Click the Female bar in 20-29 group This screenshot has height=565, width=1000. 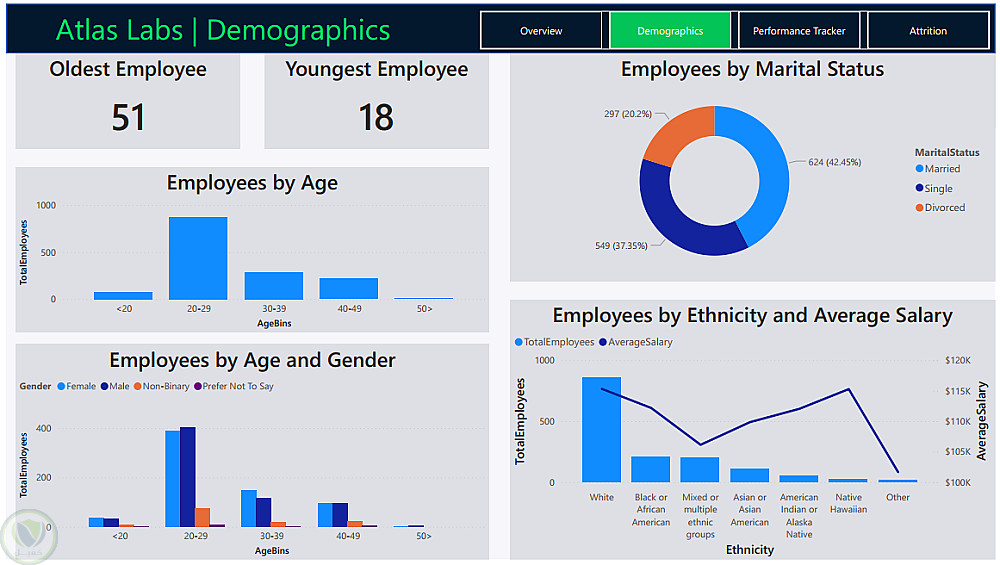tap(173, 479)
